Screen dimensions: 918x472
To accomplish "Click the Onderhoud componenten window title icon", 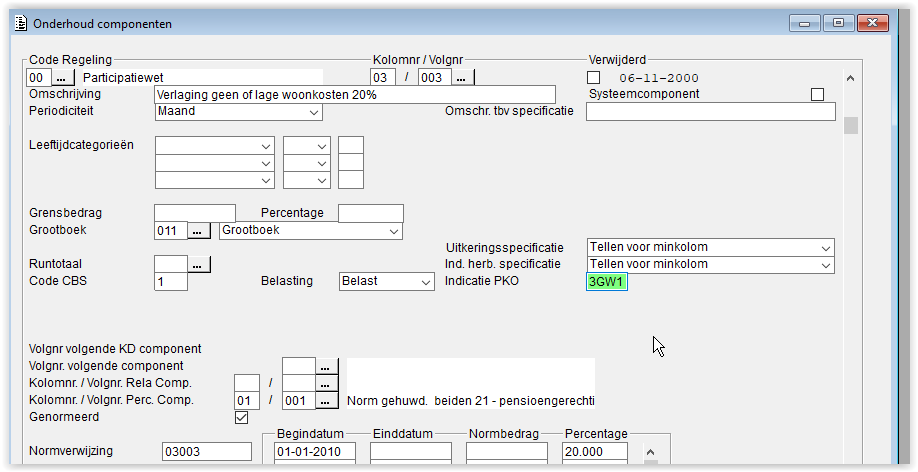I will coord(20,23).
